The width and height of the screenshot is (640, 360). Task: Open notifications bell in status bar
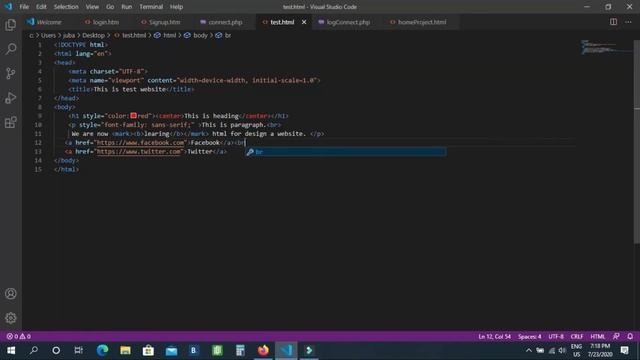(x=630, y=336)
